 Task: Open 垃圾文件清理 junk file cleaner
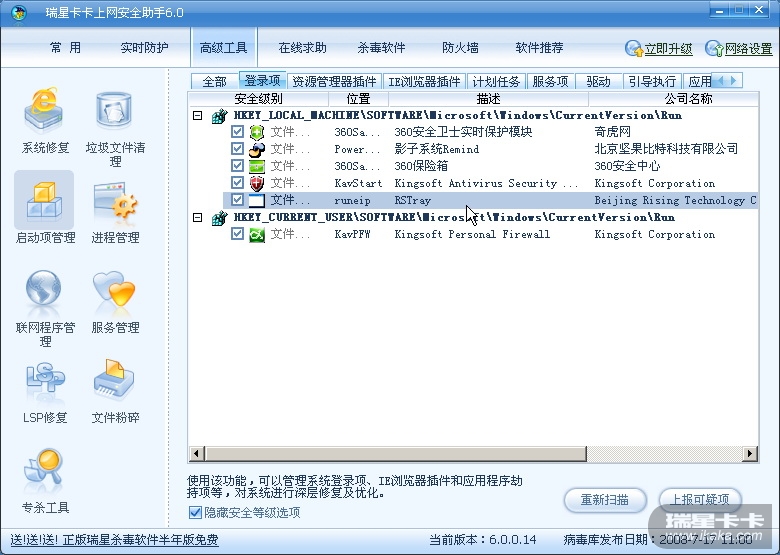point(115,128)
